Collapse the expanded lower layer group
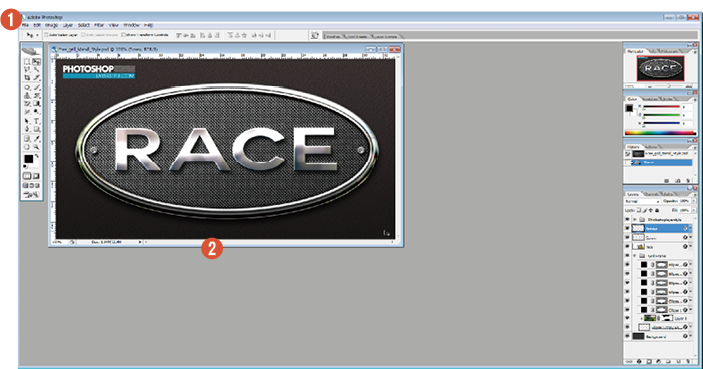This screenshot has height=369, width=703. 635,256
